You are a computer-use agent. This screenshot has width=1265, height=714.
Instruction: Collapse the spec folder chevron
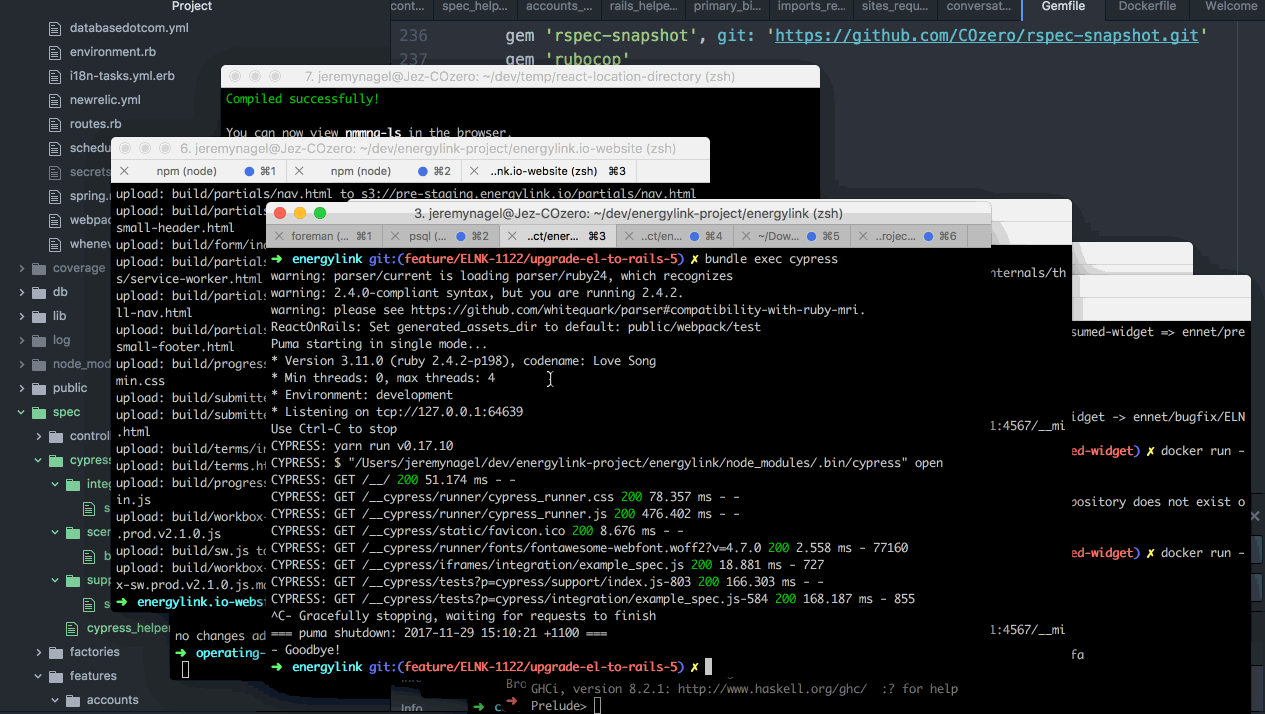[x=22, y=412]
